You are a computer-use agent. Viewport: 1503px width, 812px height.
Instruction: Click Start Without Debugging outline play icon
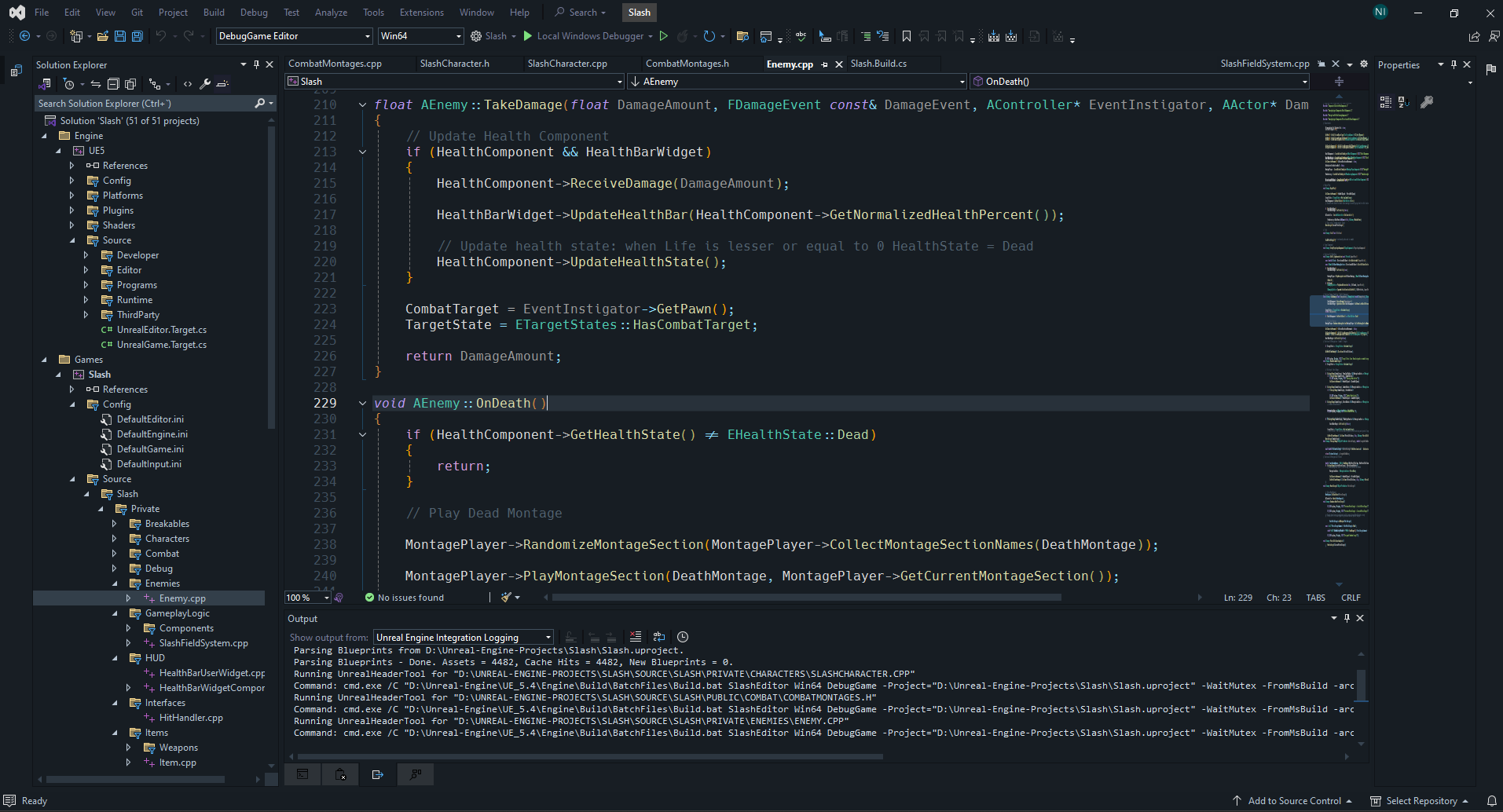coord(664,36)
